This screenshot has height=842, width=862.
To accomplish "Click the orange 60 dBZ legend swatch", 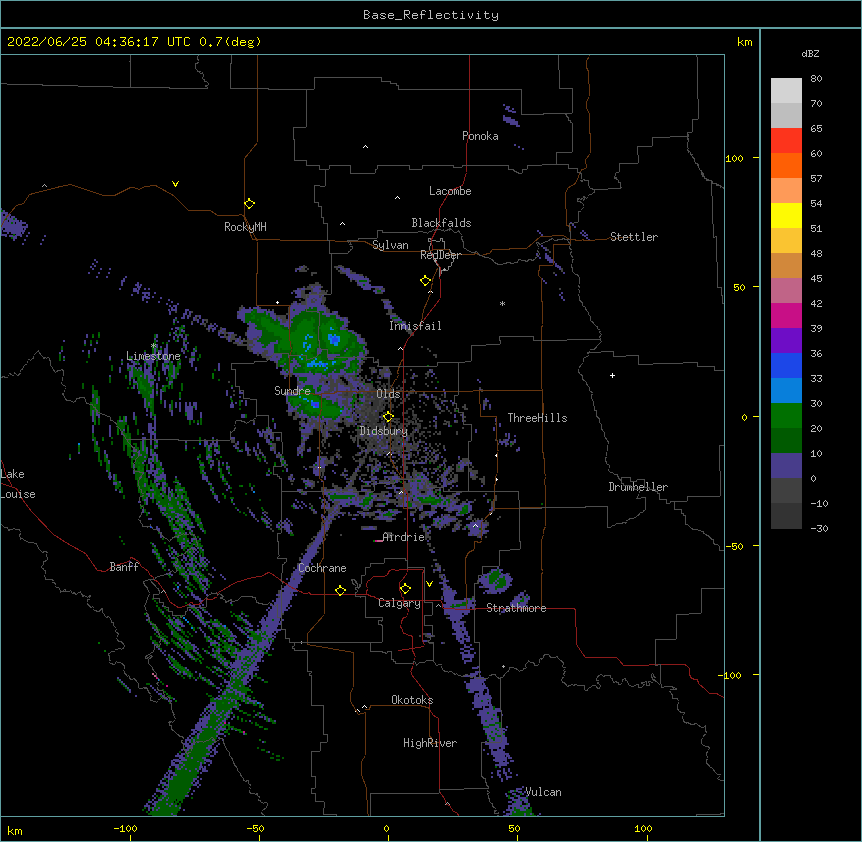I will (x=786, y=165).
